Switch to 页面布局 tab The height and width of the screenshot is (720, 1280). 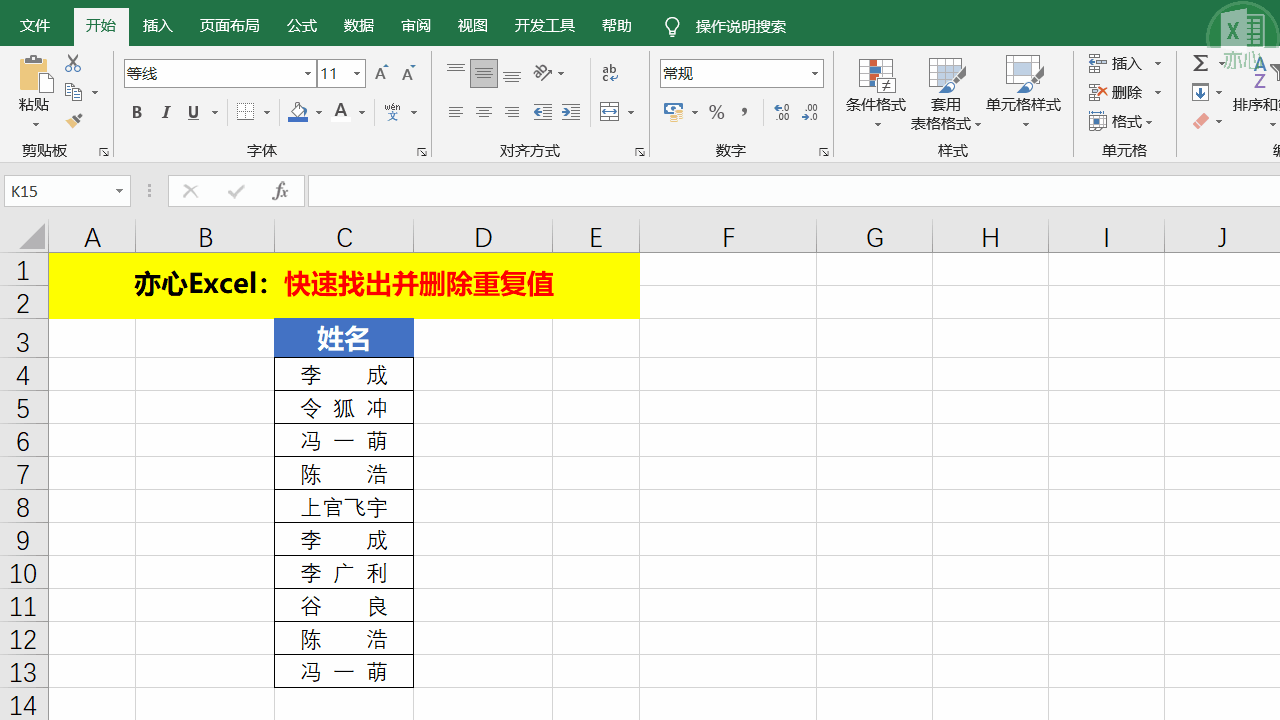[229, 26]
